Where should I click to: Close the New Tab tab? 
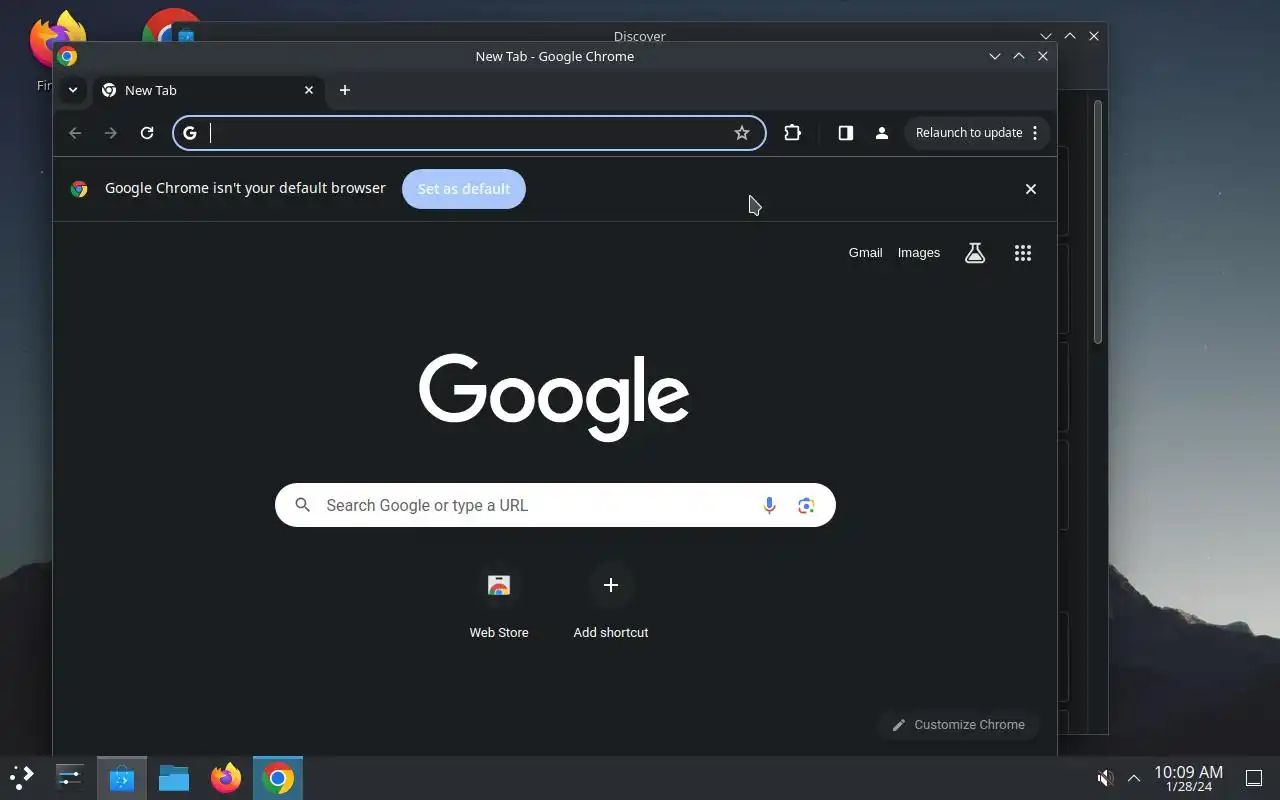[x=309, y=90]
